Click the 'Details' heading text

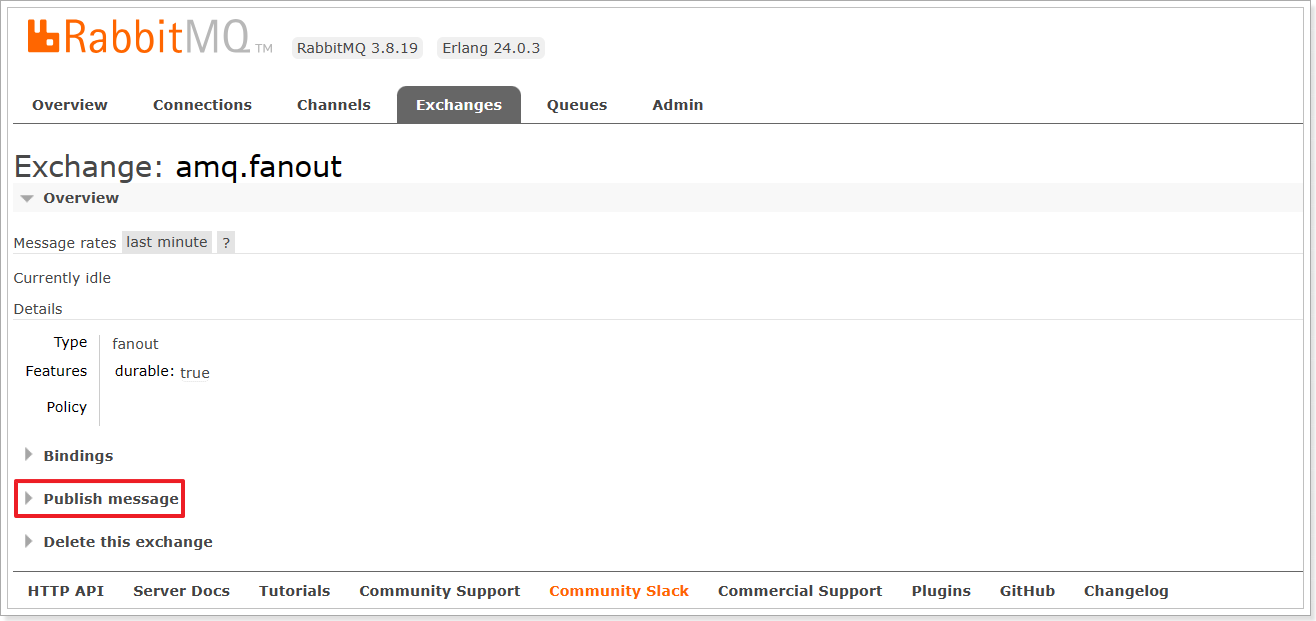(38, 309)
